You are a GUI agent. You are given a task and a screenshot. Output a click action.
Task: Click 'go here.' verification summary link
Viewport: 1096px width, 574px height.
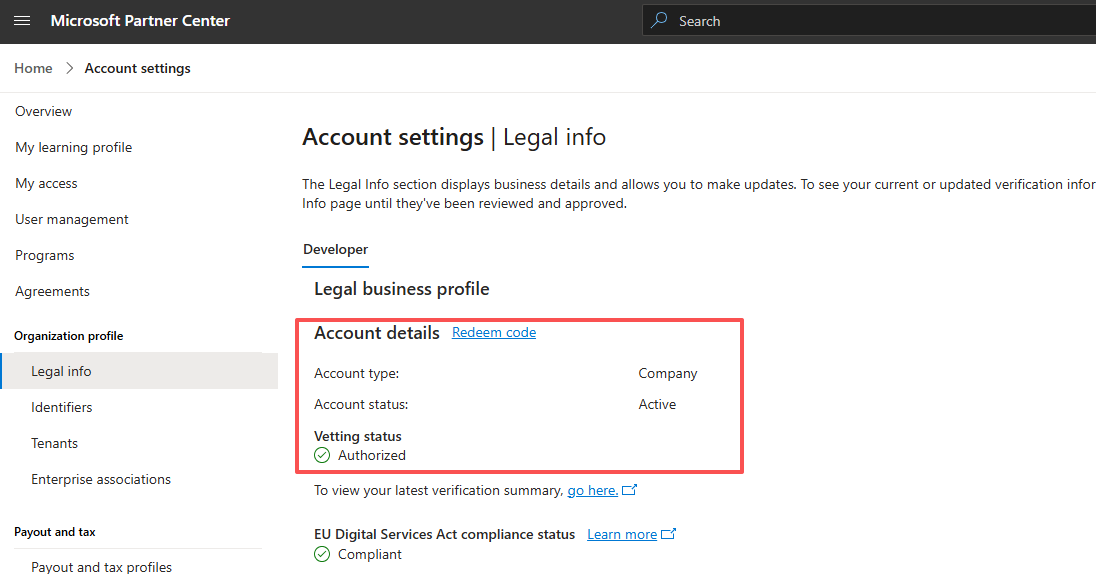(x=593, y=490)
